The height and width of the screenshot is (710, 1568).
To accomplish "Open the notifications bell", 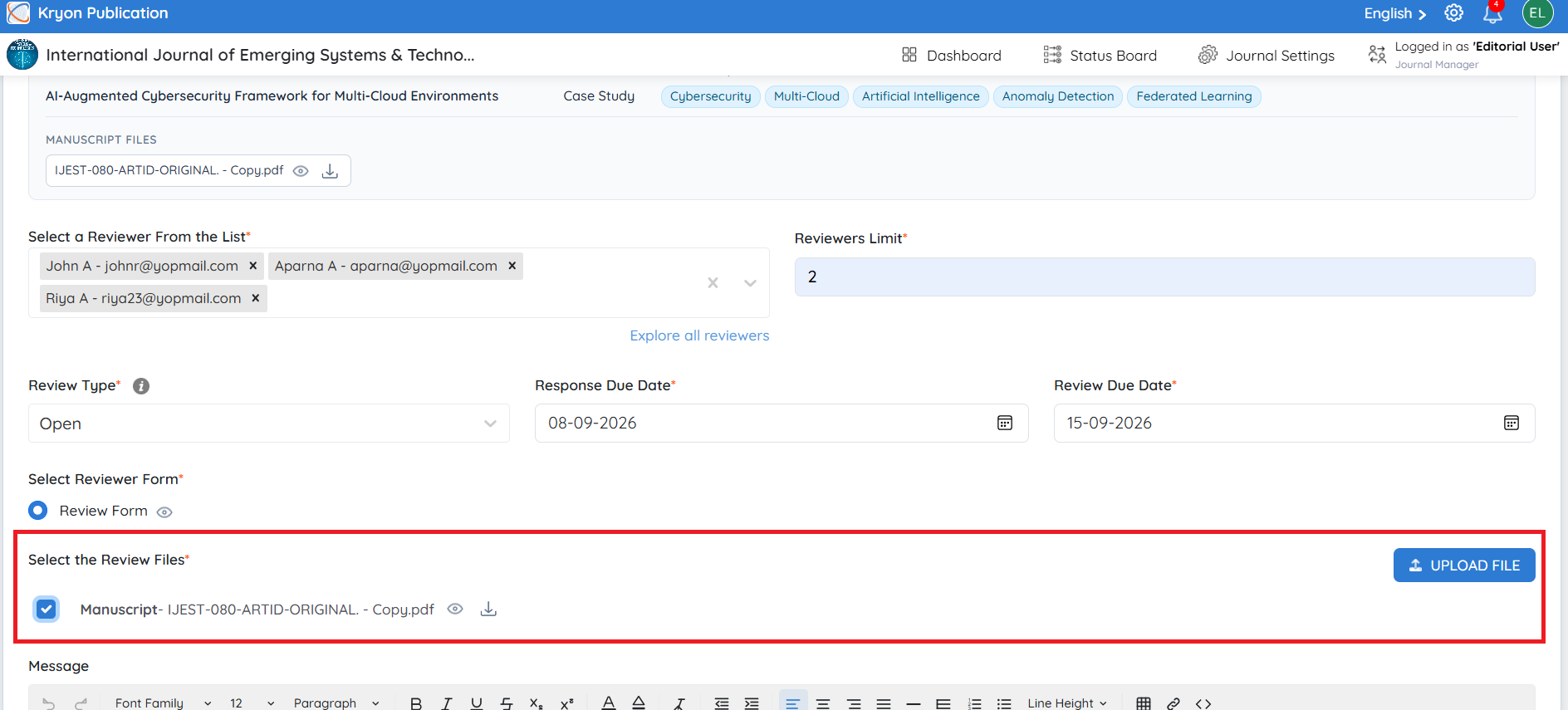I will [x=1492, y=13].
